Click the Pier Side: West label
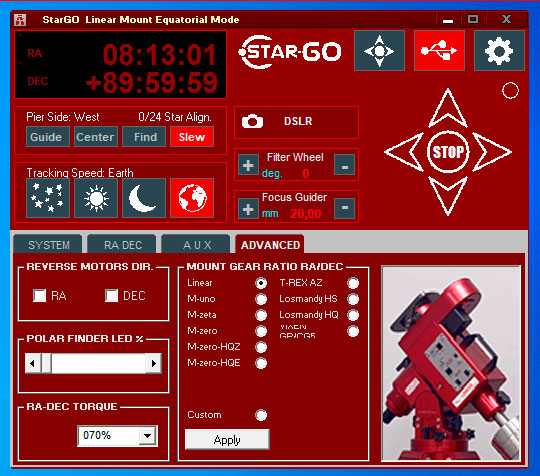The image size is (540, 476). (x=63, y=117)
